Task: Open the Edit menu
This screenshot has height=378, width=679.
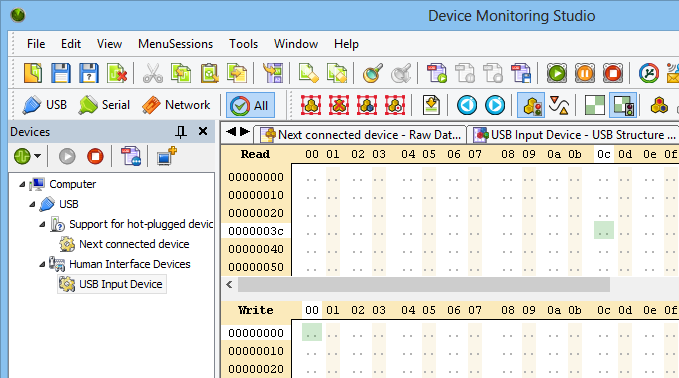Action: [71, 44]
